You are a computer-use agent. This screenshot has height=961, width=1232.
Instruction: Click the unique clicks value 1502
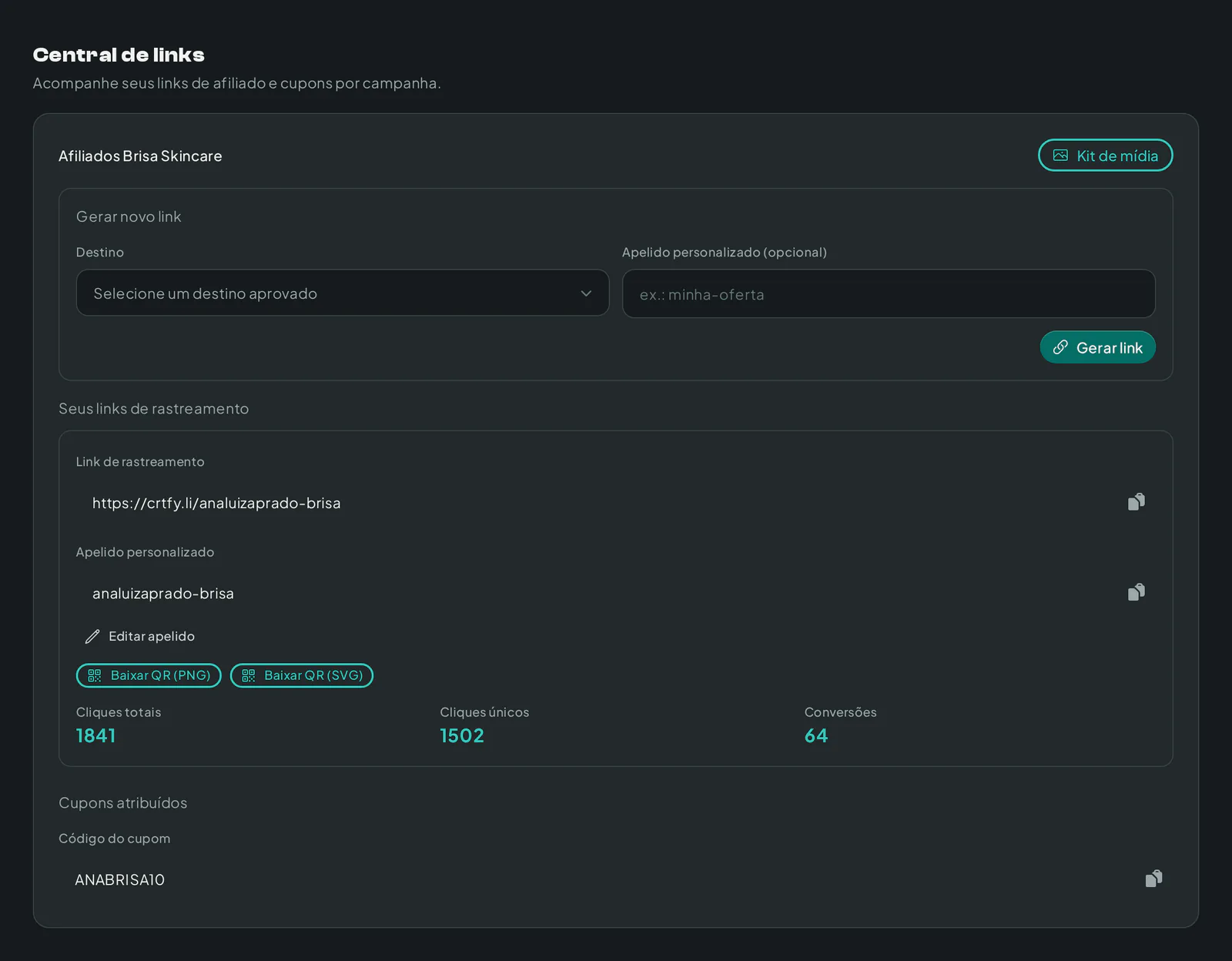pos(462,735)
